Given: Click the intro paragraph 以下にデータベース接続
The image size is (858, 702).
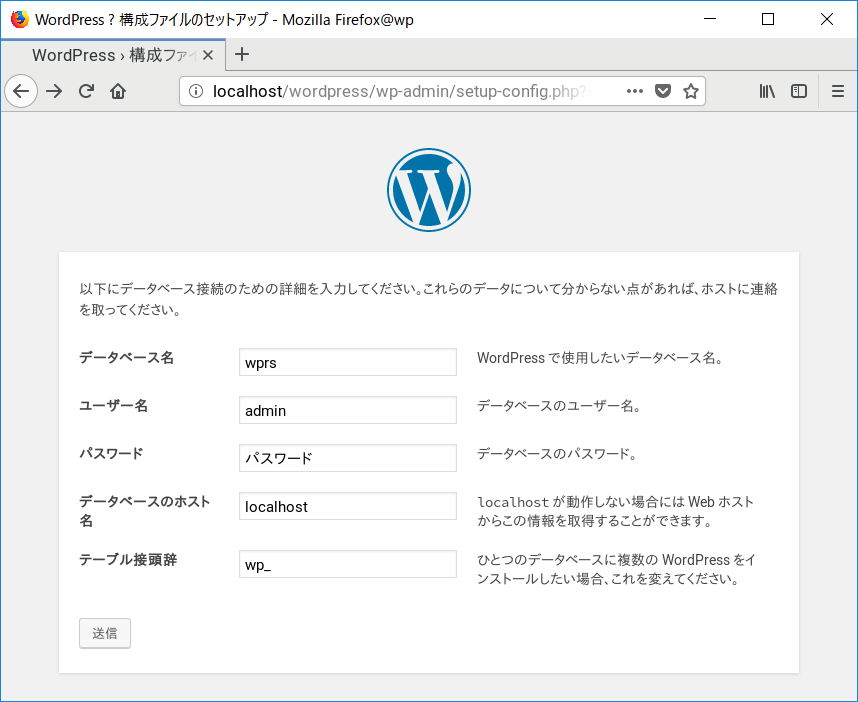Looking at the screenshot, I should coord(428,299).
